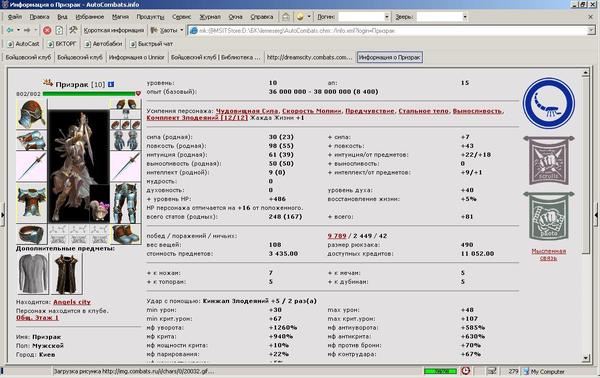Click the clock icon in status bar
Image resolution: width=600 pixels, height=378 pixels.
(466, 371)
